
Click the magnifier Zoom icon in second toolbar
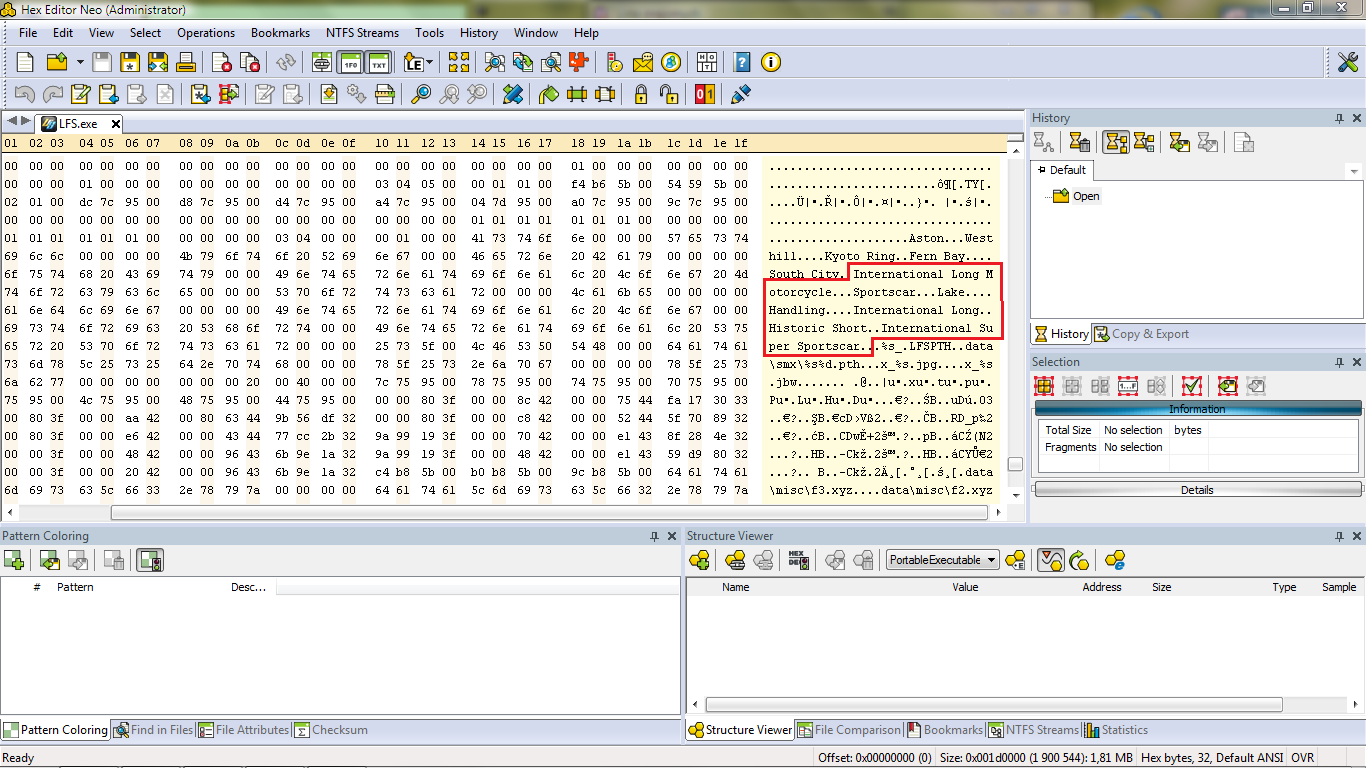[x=421, y=94]
